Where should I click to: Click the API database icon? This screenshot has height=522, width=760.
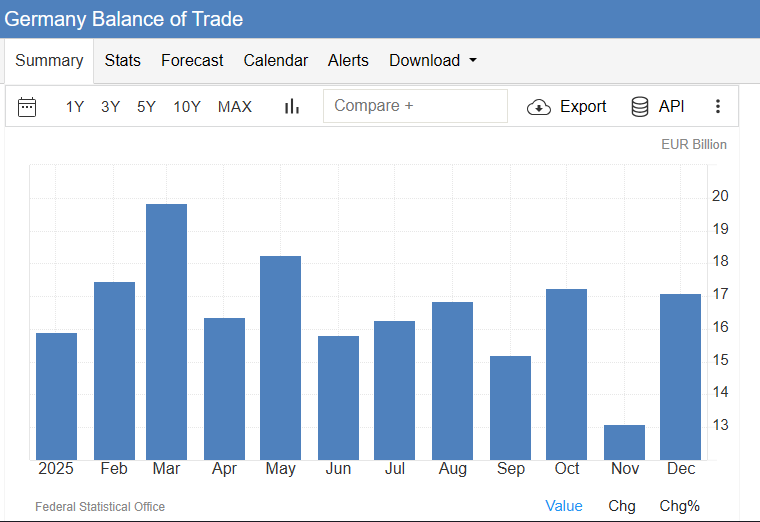point(640,107)
